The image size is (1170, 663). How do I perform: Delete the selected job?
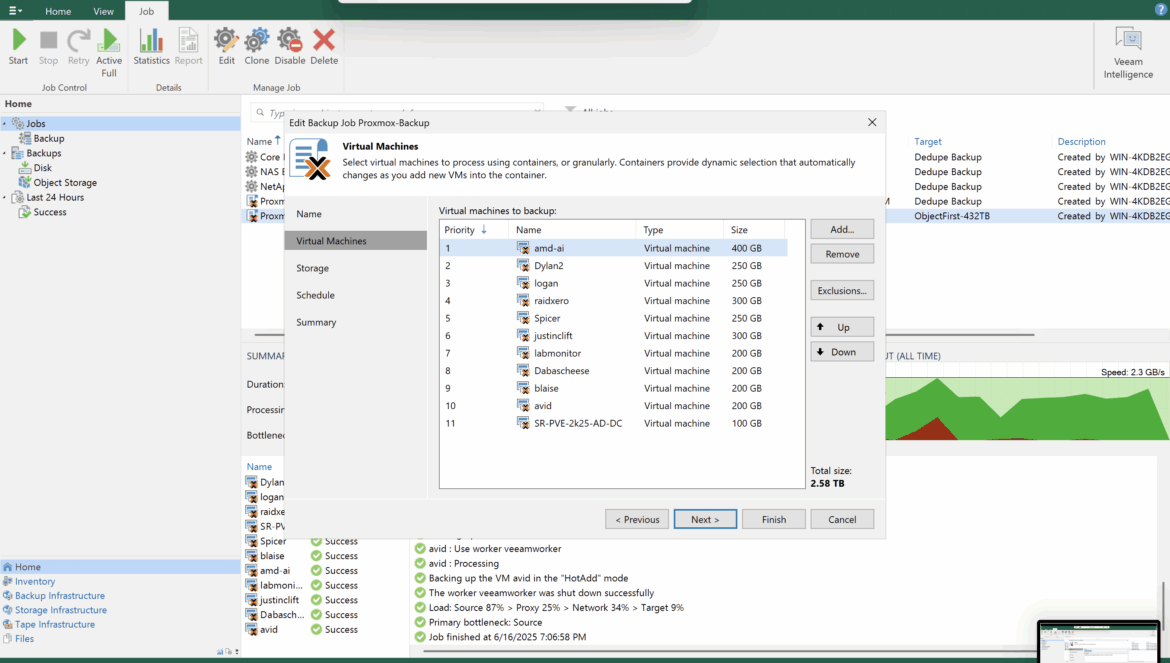pyautogui.click(x=324, y=46)
